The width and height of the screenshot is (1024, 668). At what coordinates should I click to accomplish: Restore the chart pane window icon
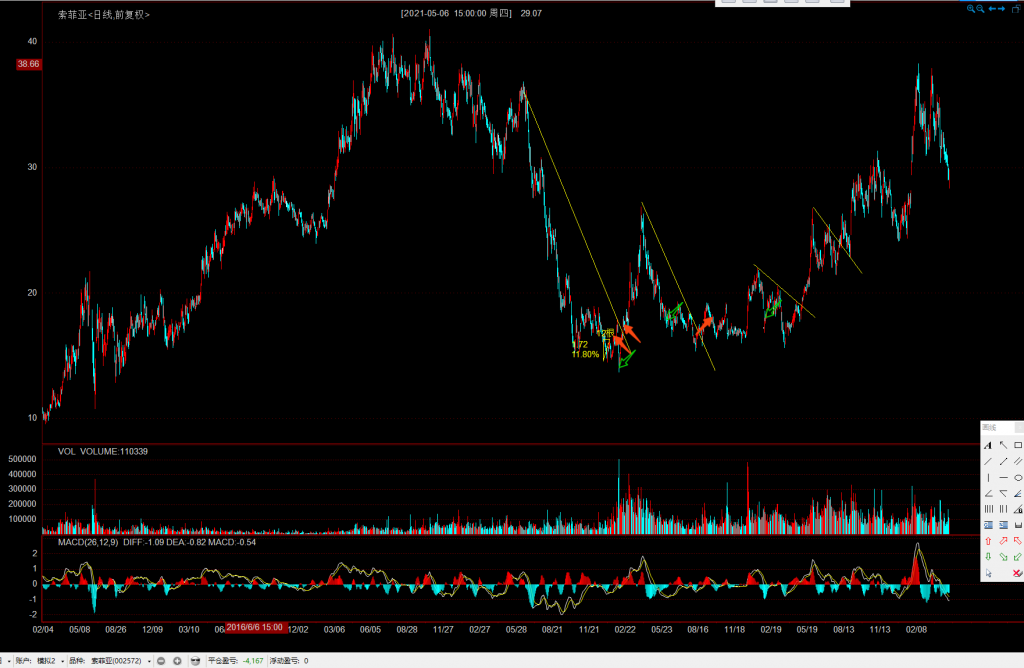pyautogui.click(x=1016, y=9)
